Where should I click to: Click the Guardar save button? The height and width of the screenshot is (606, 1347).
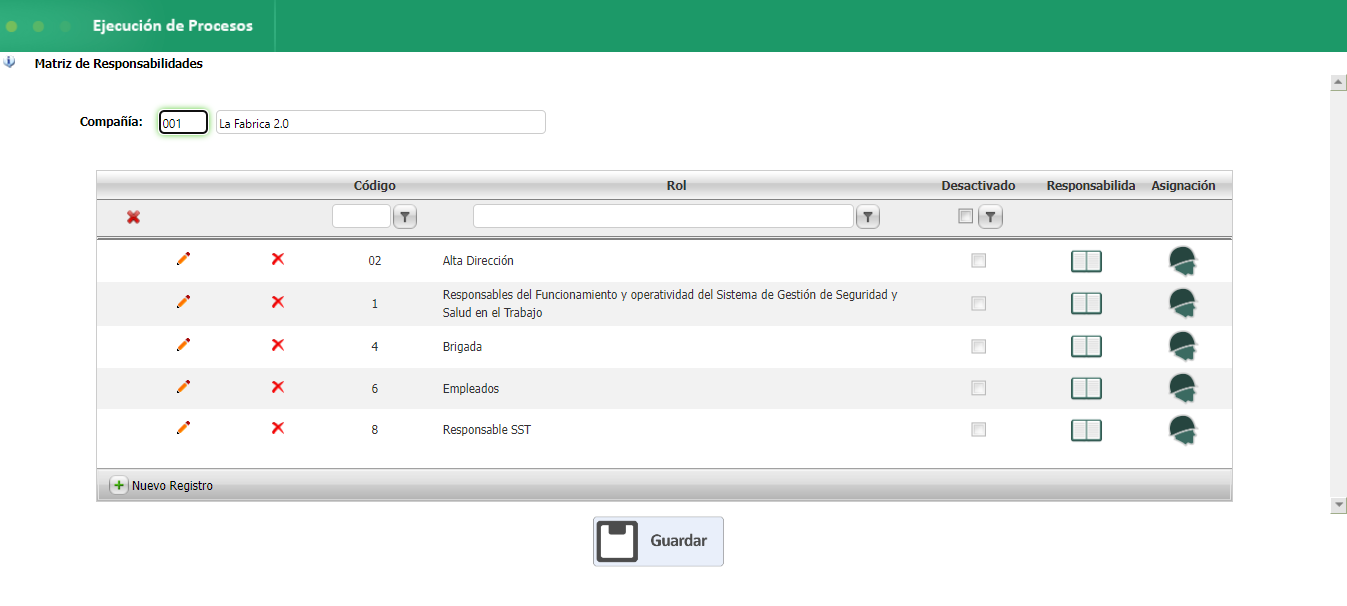click(658, 541)
